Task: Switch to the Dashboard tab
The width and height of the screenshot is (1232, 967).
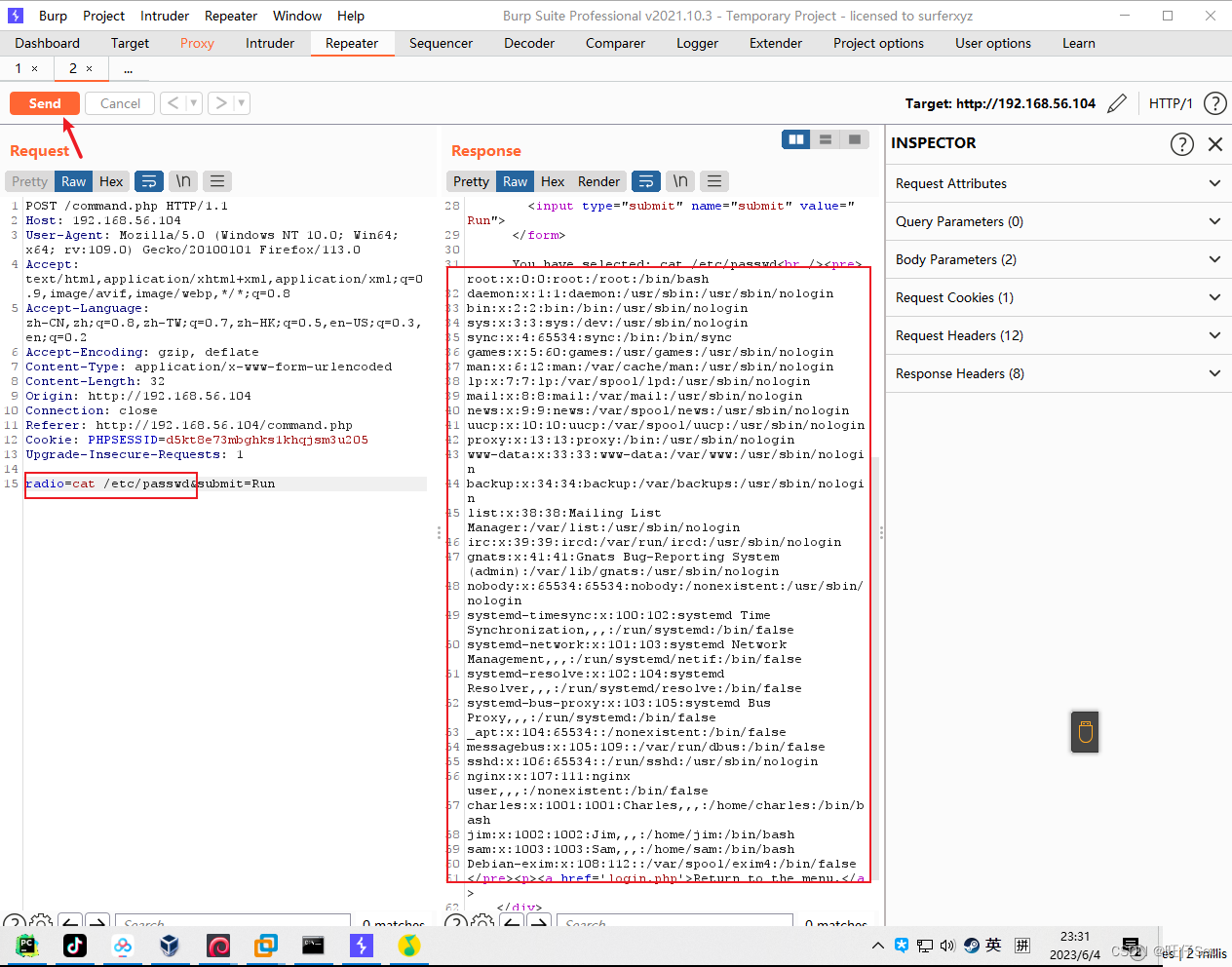Action: click(48, 43)
